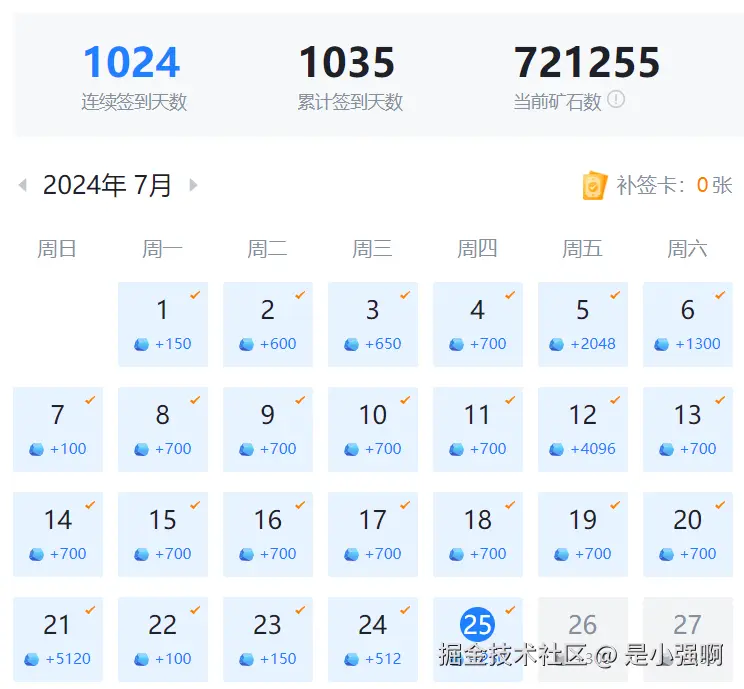Click the 1024 连续签到天数 counter
The width and height of the screenshot is (744, 689).
click(132, 63)
